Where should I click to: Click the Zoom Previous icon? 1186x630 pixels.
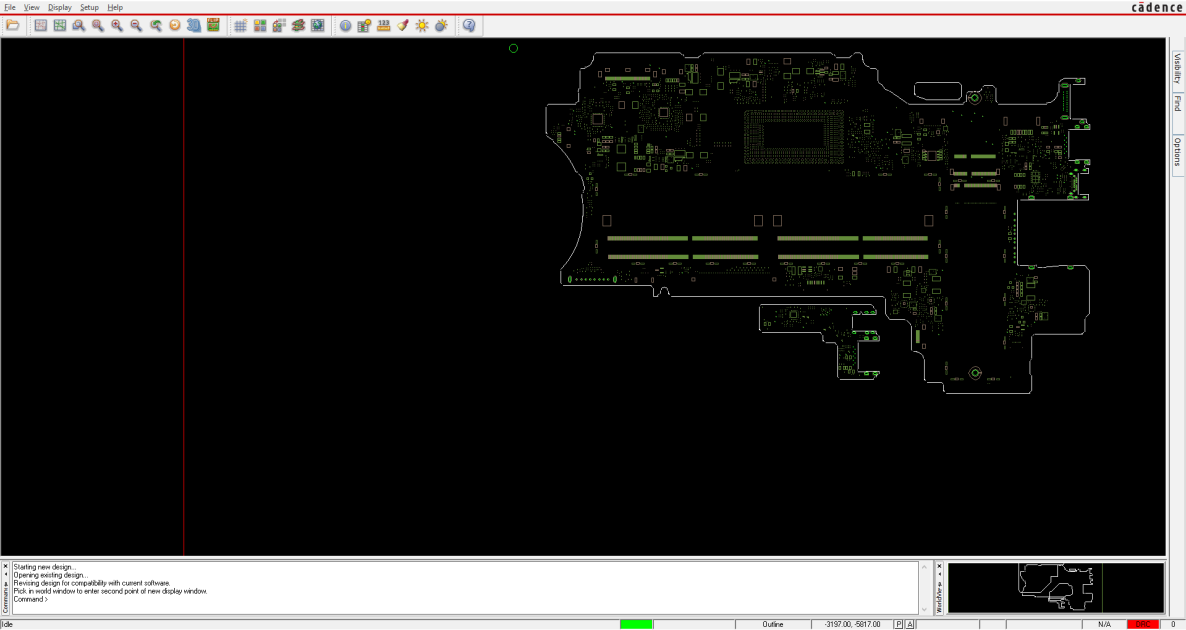pyautogui.click(x=155, y=25)
